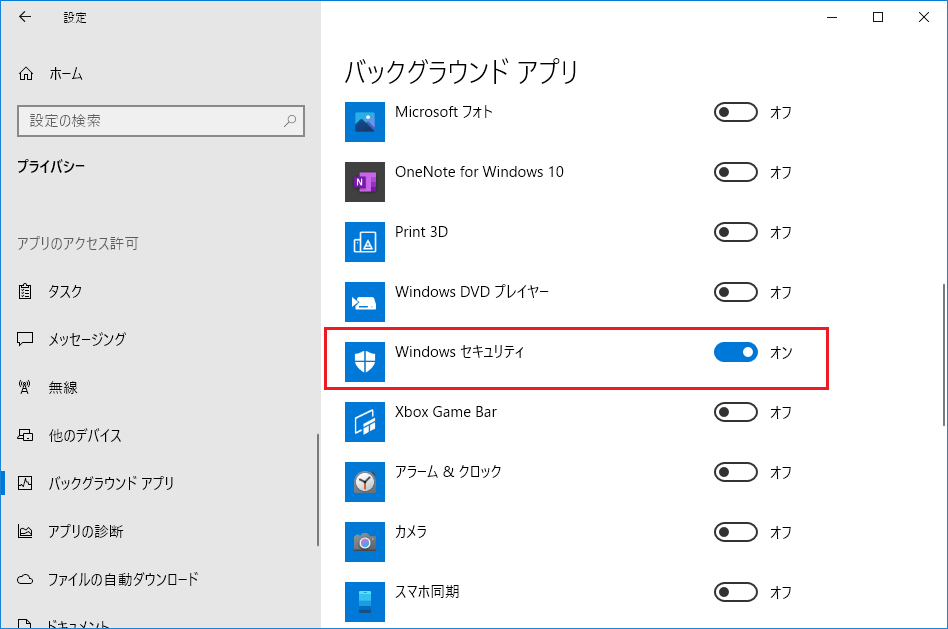Viewport: 948px width, 629px height.
Task: Click the Xbox Game Bar label
Action: [x=446, y=411]
